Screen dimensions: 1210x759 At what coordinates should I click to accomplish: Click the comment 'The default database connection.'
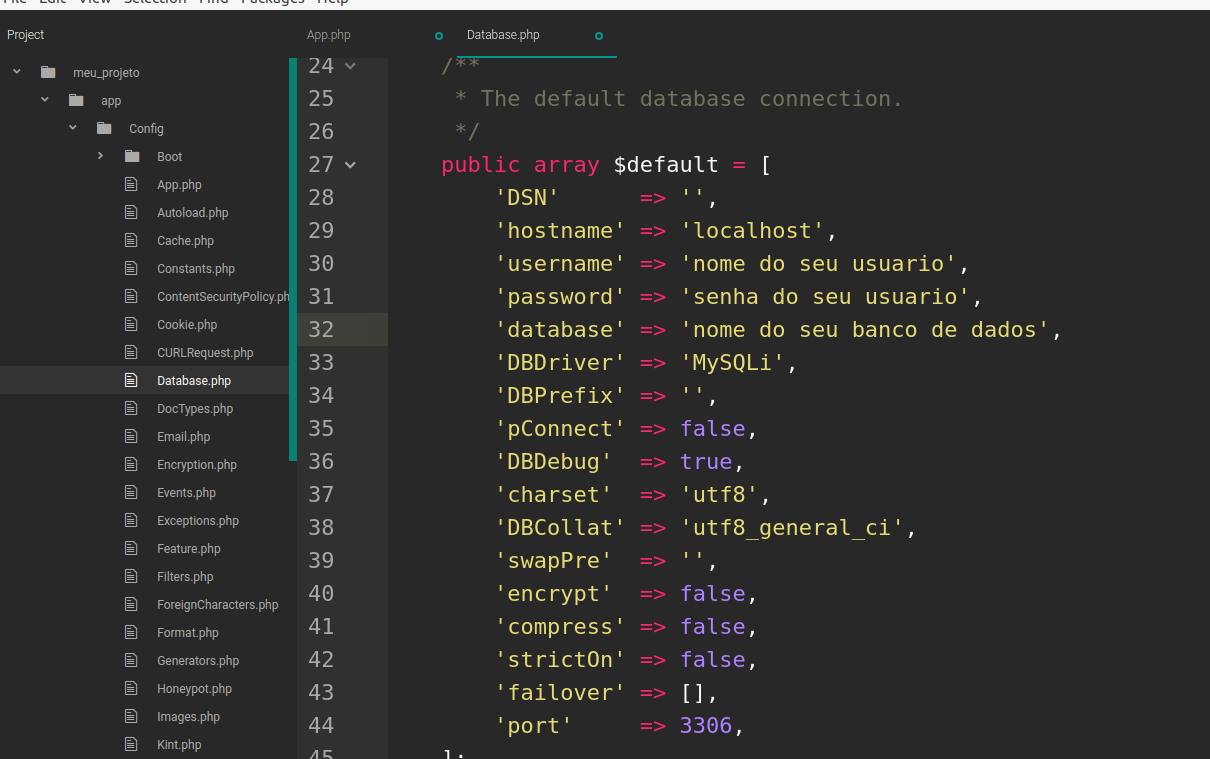click(x=692, y=98)
